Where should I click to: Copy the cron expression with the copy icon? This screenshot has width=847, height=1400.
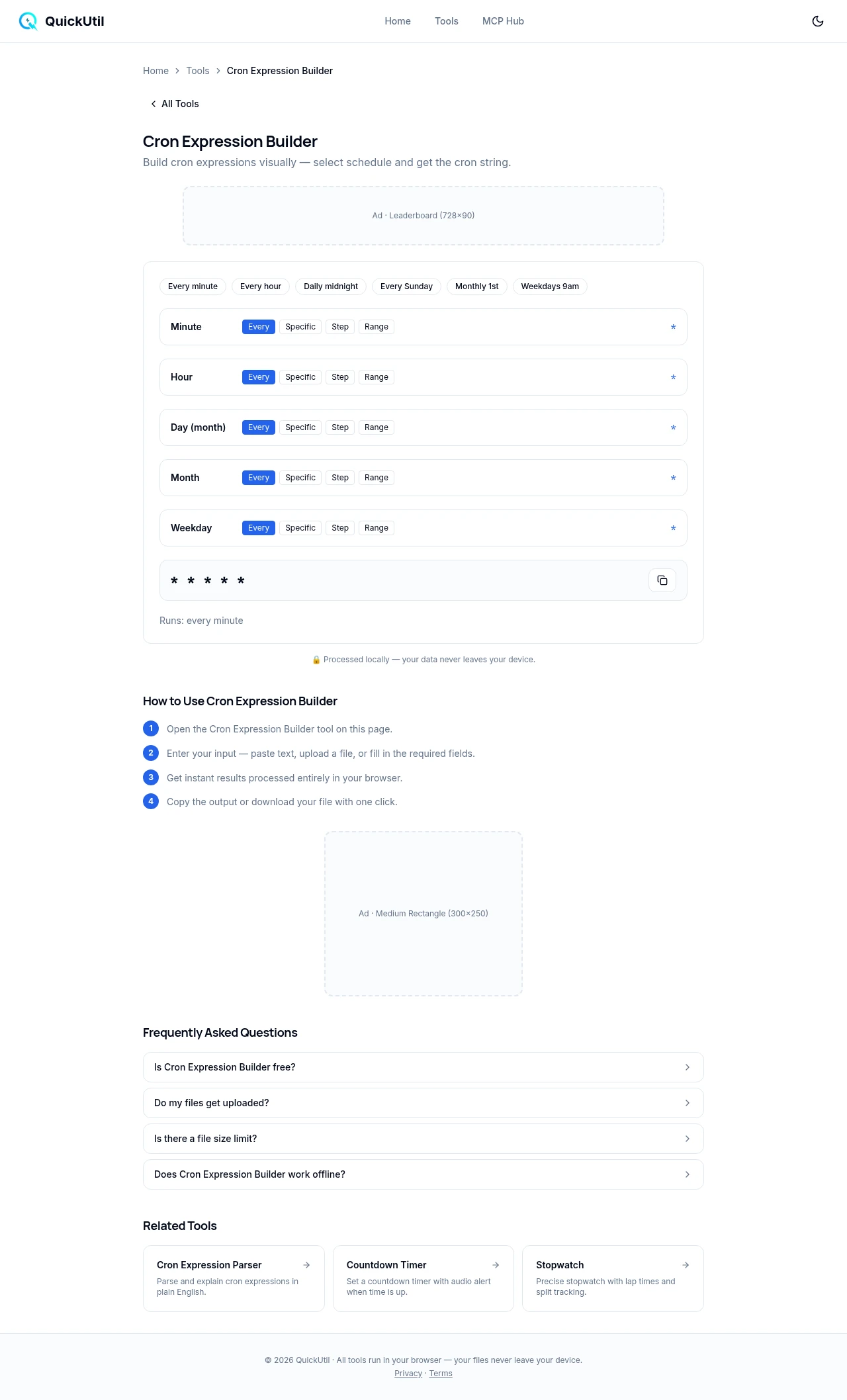(662, 580)
